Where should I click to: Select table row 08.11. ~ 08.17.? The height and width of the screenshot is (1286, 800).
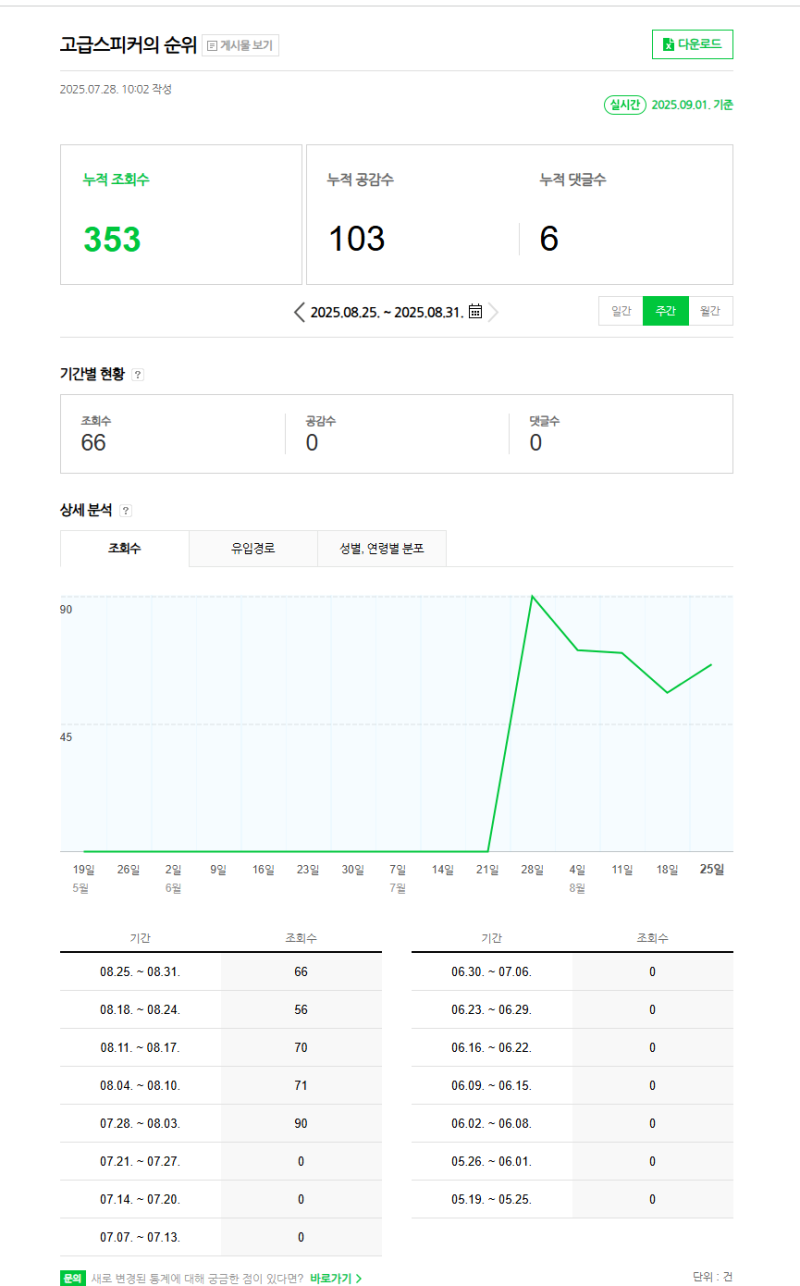[221, 1048]
